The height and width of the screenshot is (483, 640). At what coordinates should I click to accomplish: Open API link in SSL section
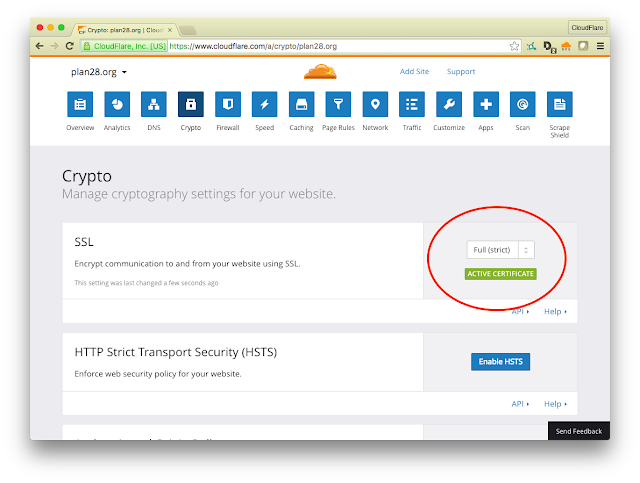tap(520, 312)
